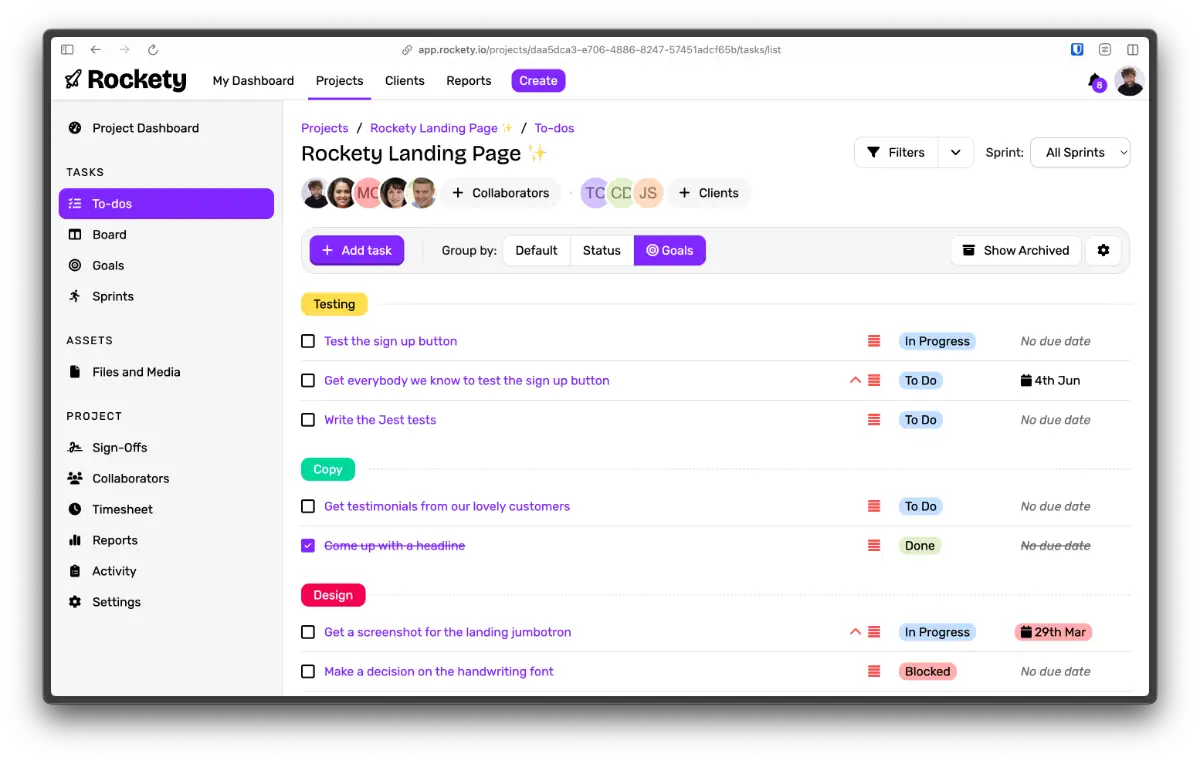Click browser sidebar toggle icon
Image resolution: width=1200 pixels, height=761 pixels.
(x=67, y=49)
